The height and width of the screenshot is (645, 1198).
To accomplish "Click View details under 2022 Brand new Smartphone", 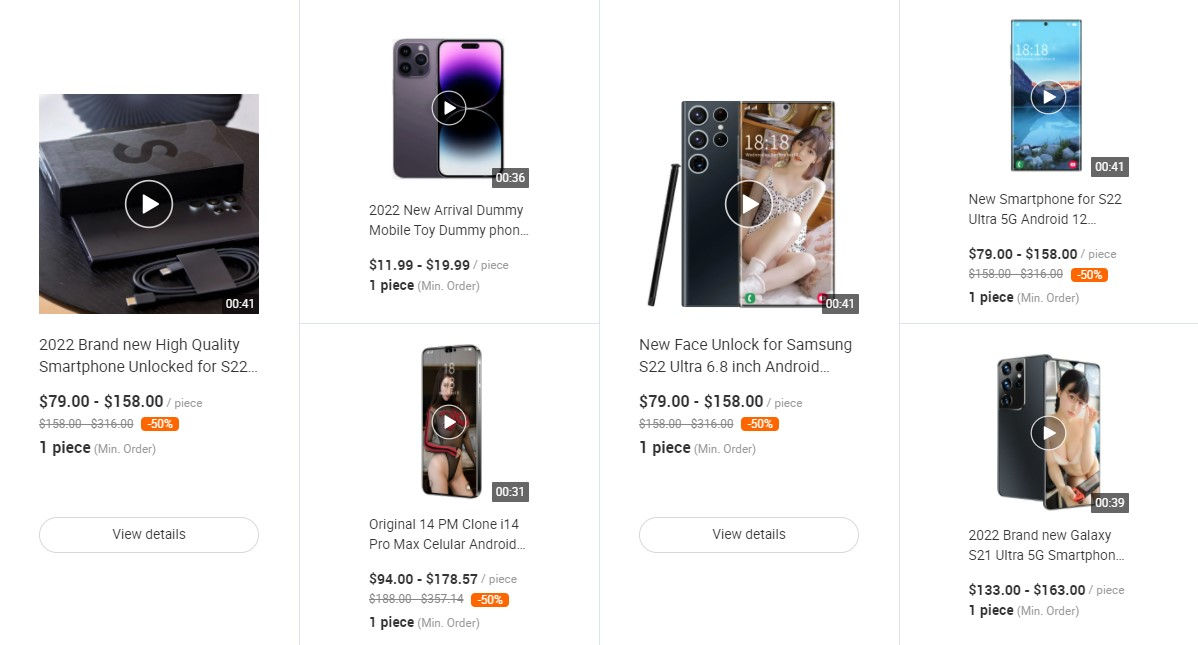I will pos(149,534).
